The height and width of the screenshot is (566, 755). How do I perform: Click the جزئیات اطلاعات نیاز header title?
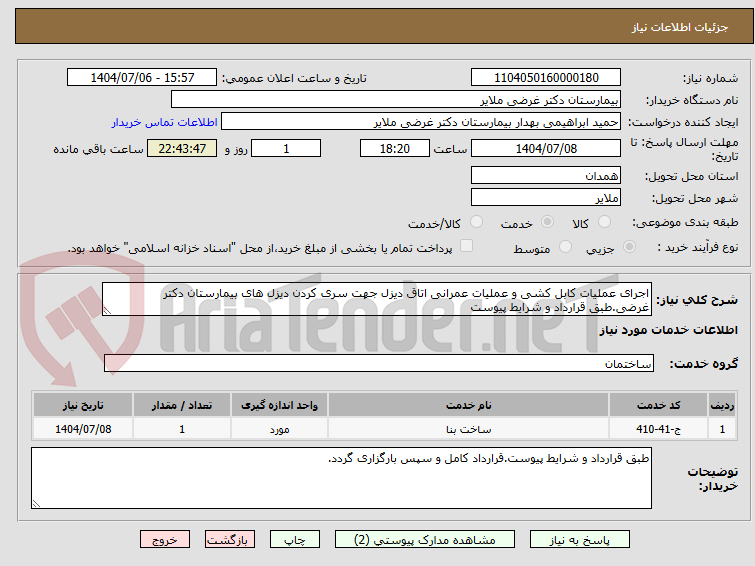click(x=680, y=27)
